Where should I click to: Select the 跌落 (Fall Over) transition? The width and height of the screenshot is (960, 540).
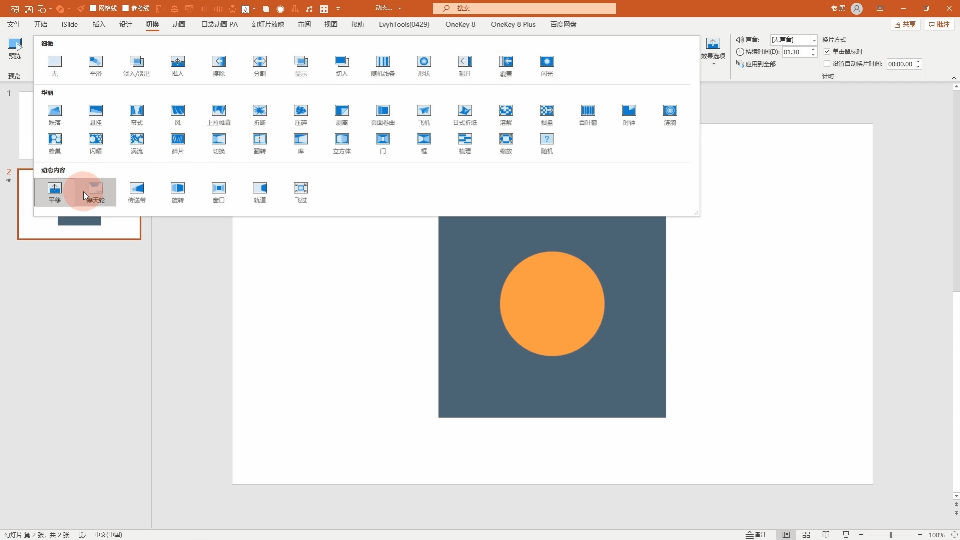click(54, 114)
